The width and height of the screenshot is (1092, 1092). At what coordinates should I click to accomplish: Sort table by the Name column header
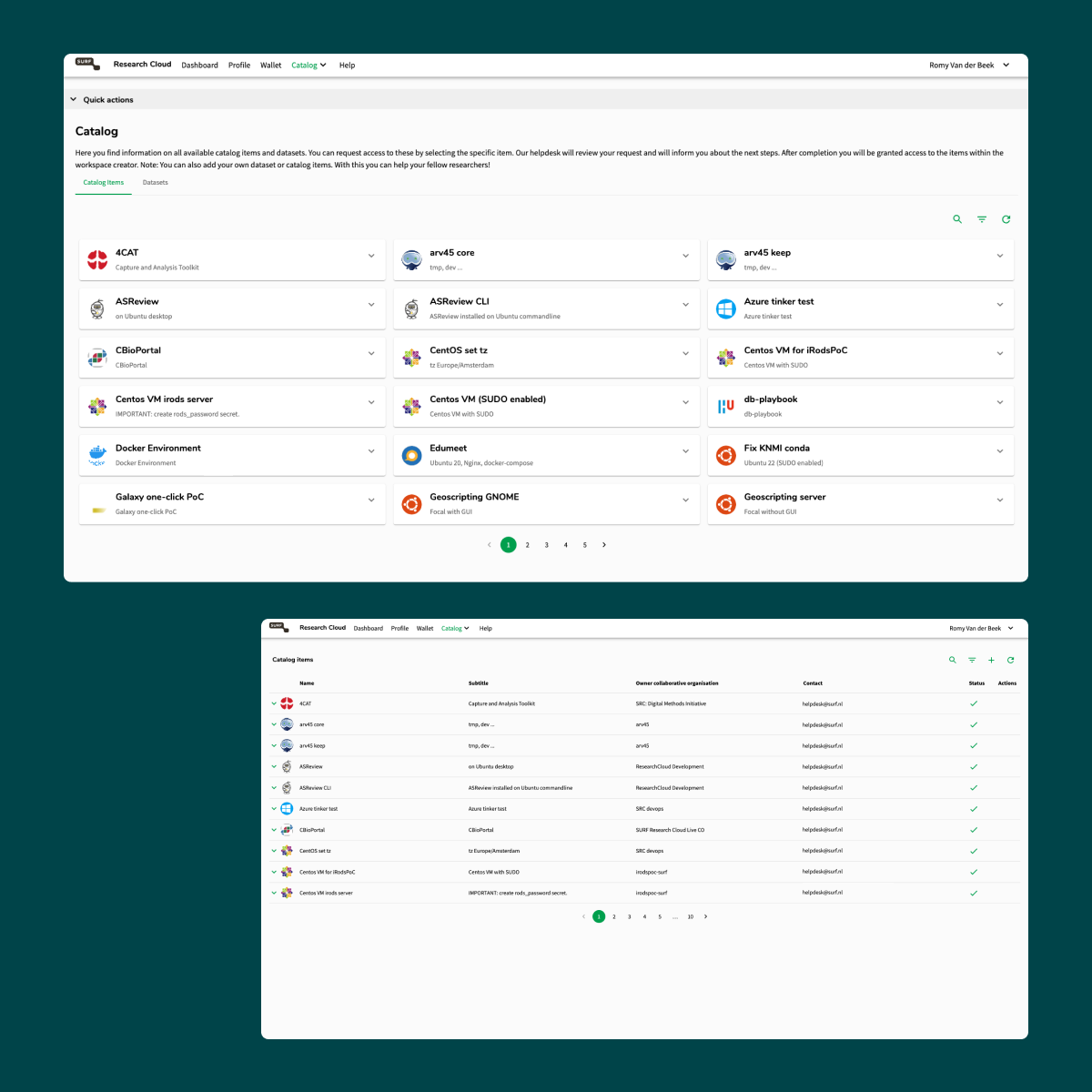point(307,682)
